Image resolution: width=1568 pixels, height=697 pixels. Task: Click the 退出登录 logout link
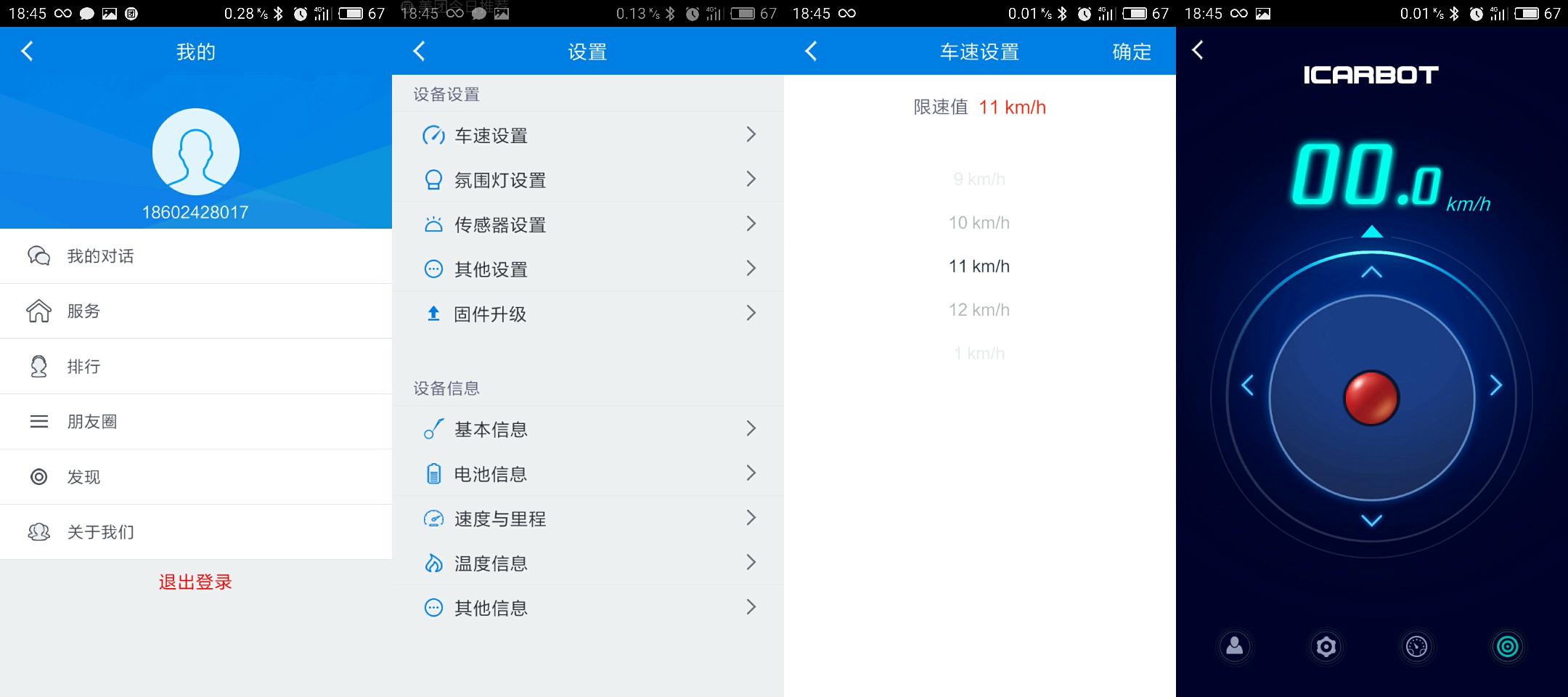(x=195, y=582)
